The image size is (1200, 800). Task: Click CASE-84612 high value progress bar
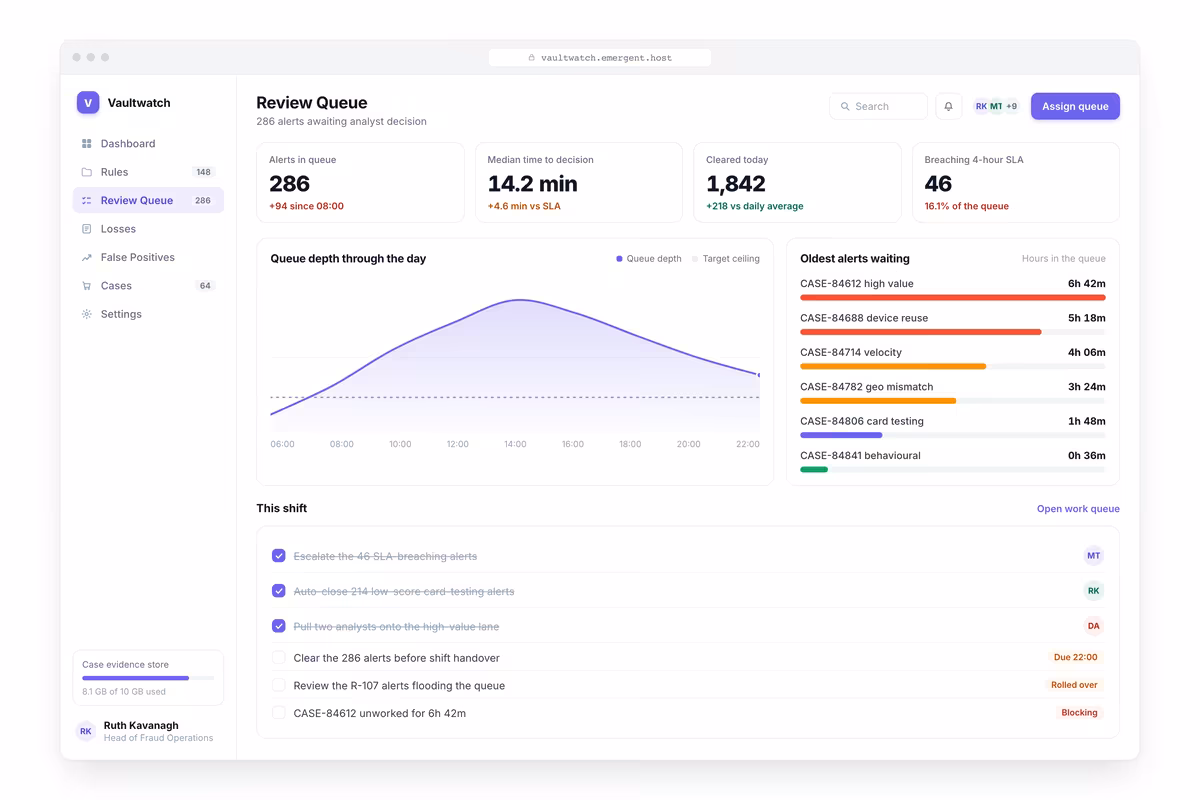click(953, 298)
